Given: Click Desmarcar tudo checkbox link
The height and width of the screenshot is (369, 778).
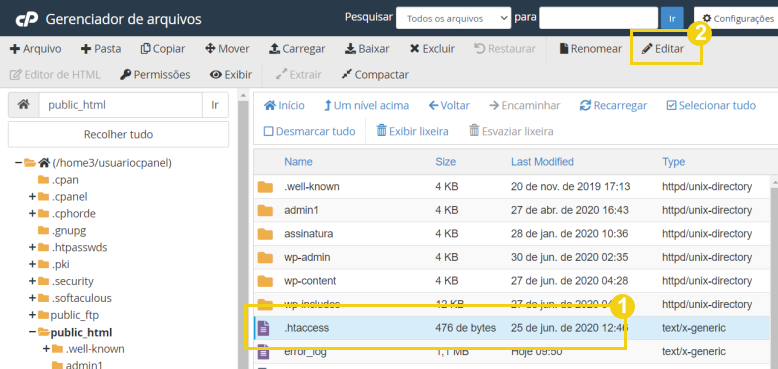Looking at the screenshot, I should [x=310, y=131].
